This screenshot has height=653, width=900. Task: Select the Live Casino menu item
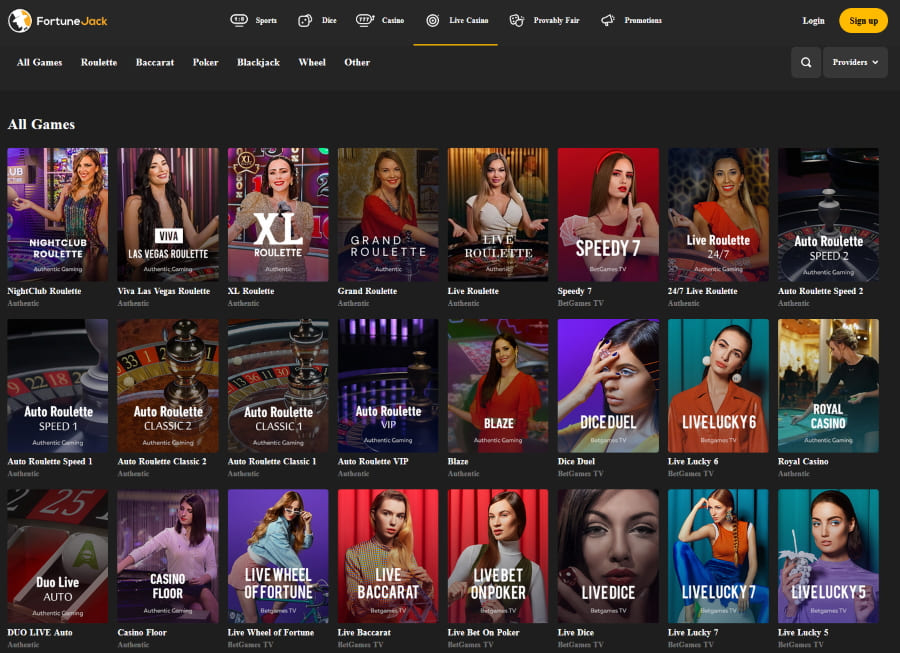click(x=468, y=20)
